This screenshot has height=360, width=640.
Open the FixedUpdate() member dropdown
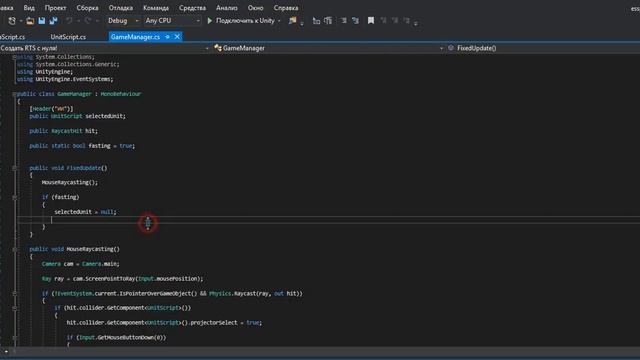[x=543, y=48]
